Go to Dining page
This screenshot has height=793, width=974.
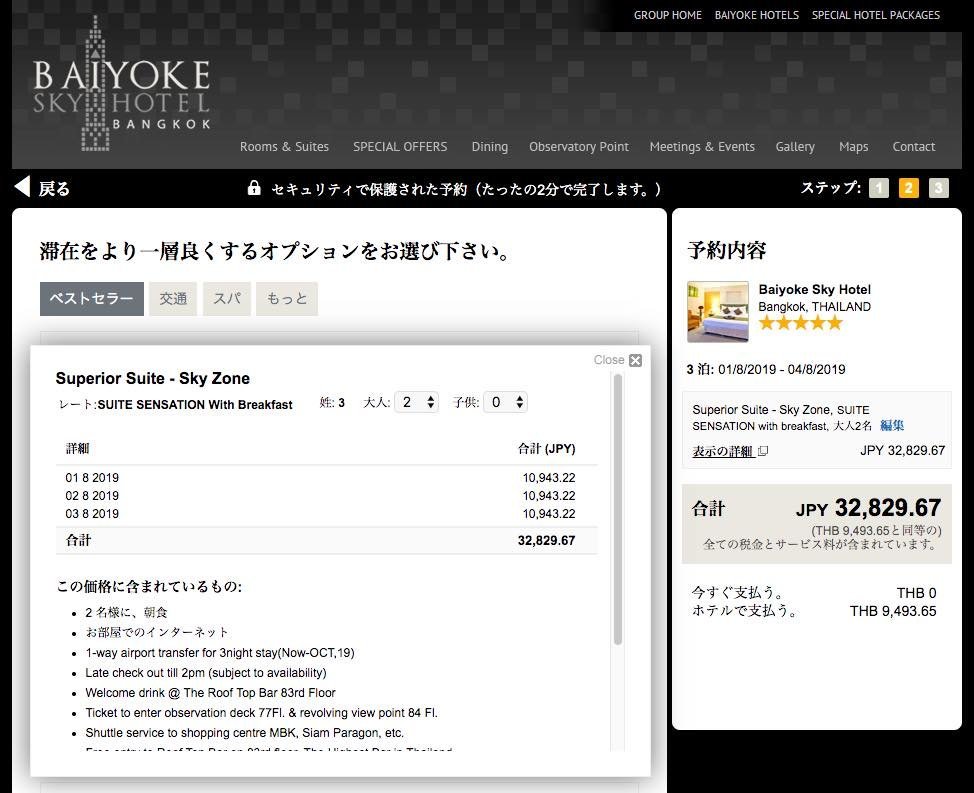pos(489,147)
